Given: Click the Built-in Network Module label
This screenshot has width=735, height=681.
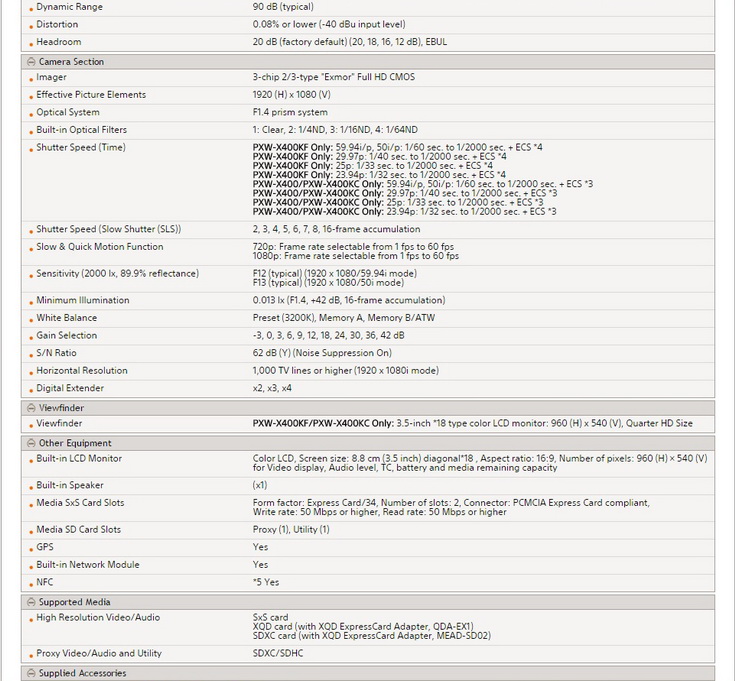Looking at the screenshot, I should pos(88,565).
